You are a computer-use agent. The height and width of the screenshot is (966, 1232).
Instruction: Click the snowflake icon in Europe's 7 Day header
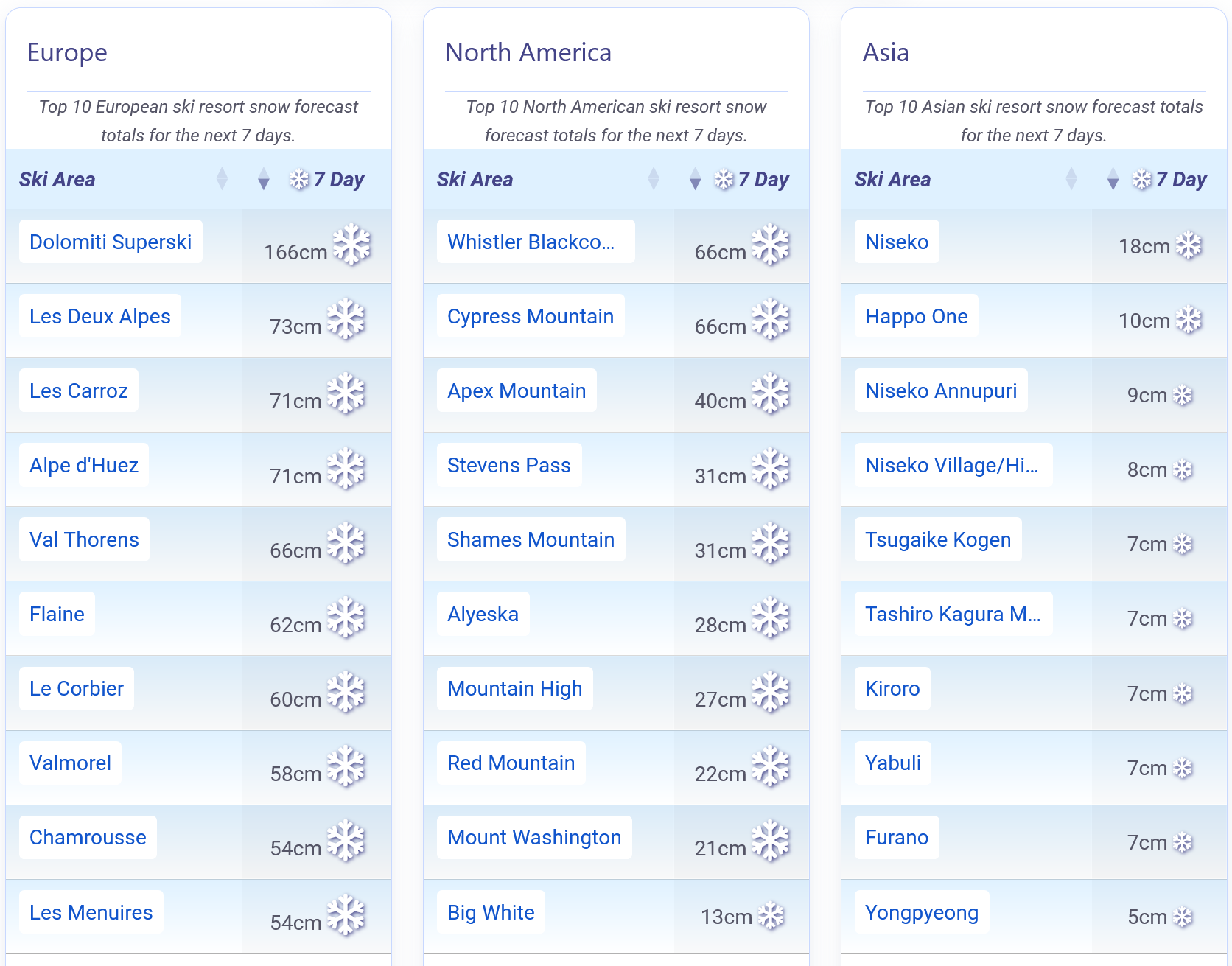(299, 179)
